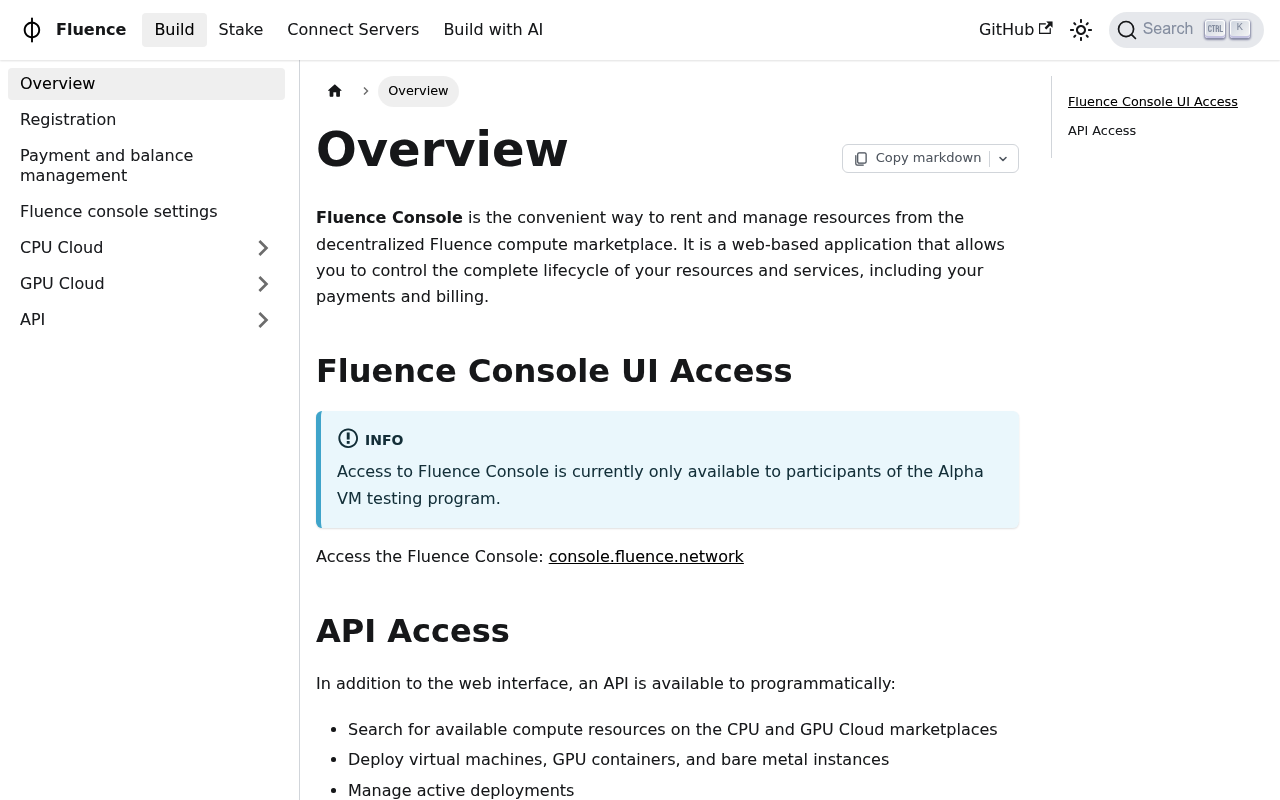Click the Copy markdown button
The image size is (1280, 800).
[917, 158]
